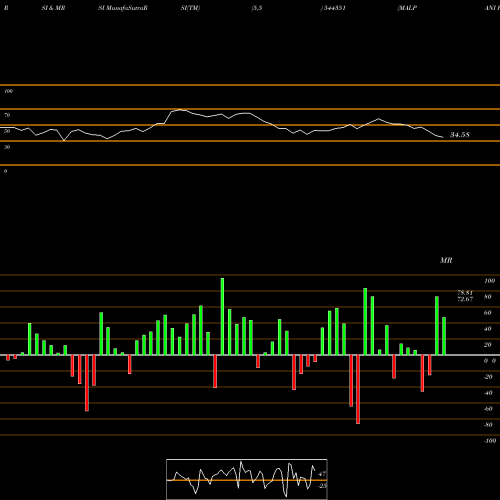This screenshot has height=500, width=500.
Task: Click the MR axis label 60
Action: tap(487, 313)
